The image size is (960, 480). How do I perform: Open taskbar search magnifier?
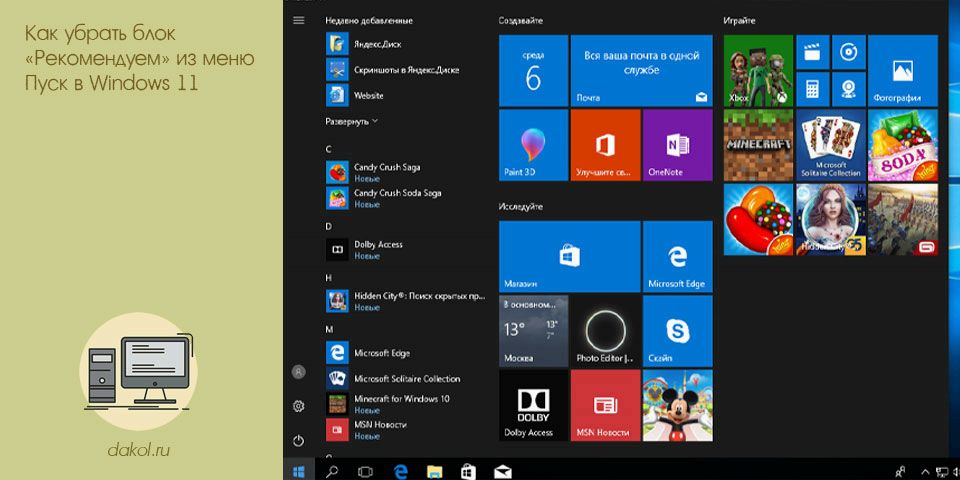[x=332, y=471]
